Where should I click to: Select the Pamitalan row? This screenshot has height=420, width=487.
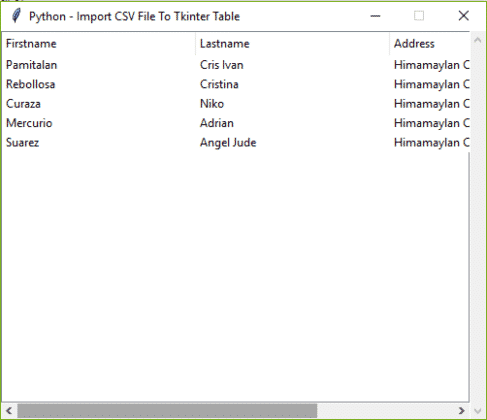click(x=236, y=65)
